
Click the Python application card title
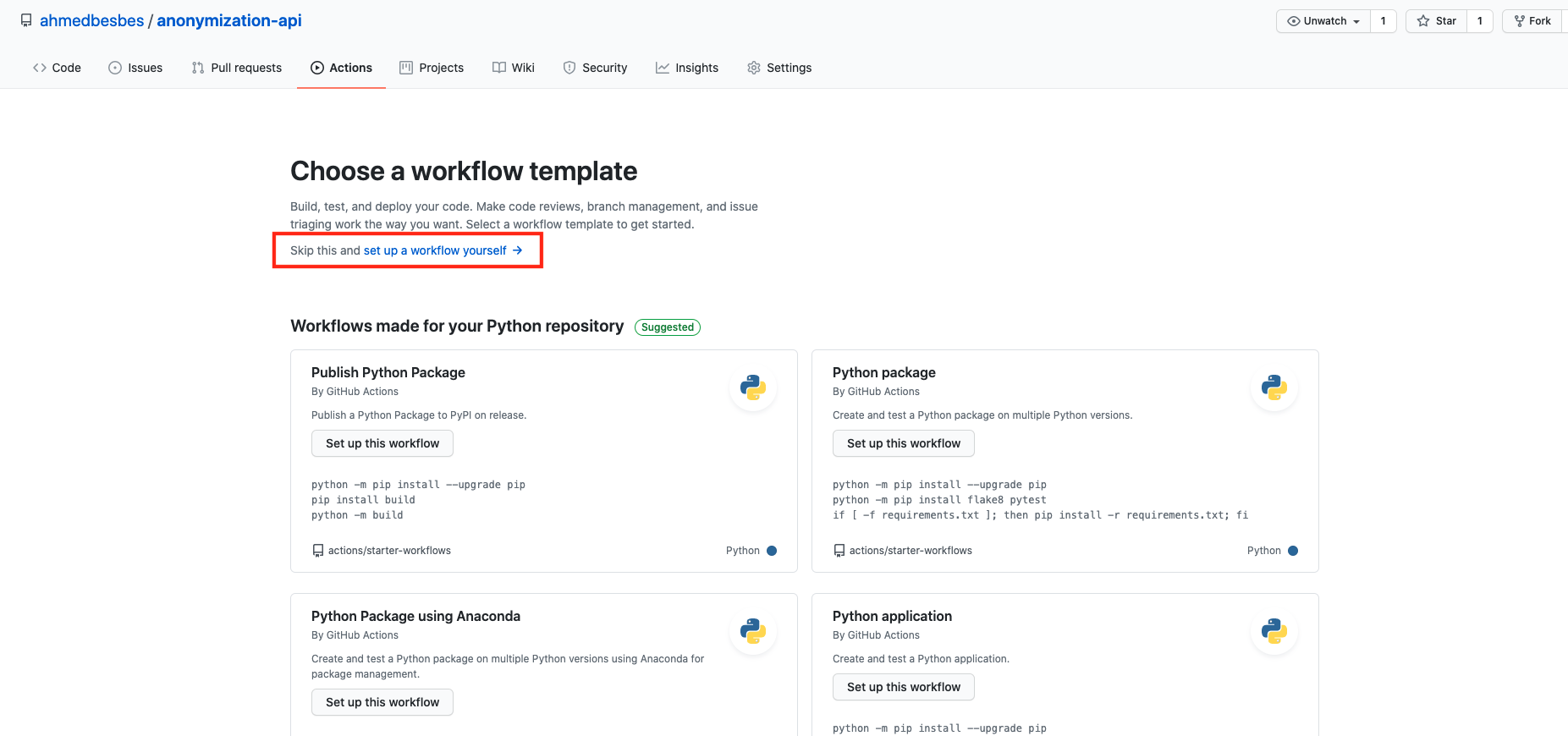click(x=892, y=616)
